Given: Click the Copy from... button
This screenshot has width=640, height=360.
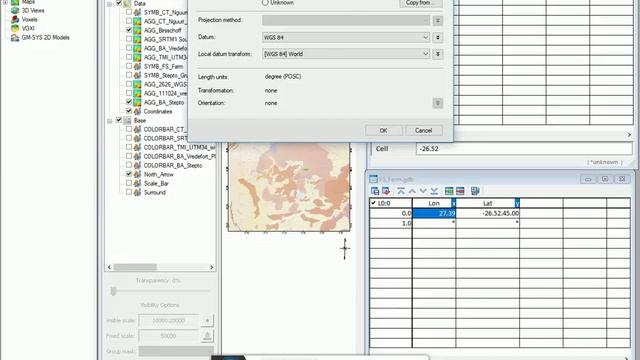Looking at the screenshot, I should (420, 3).
